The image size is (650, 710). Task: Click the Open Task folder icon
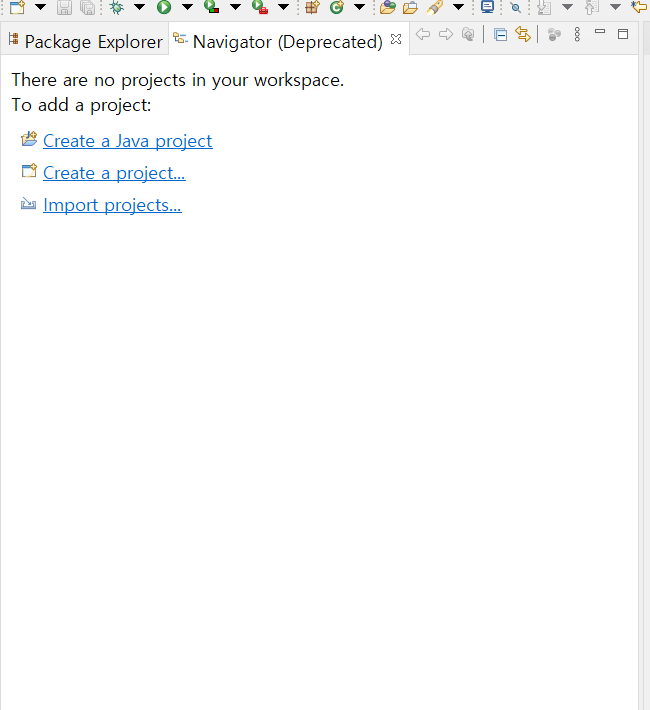pyautogui.click(x=410, y=7)
